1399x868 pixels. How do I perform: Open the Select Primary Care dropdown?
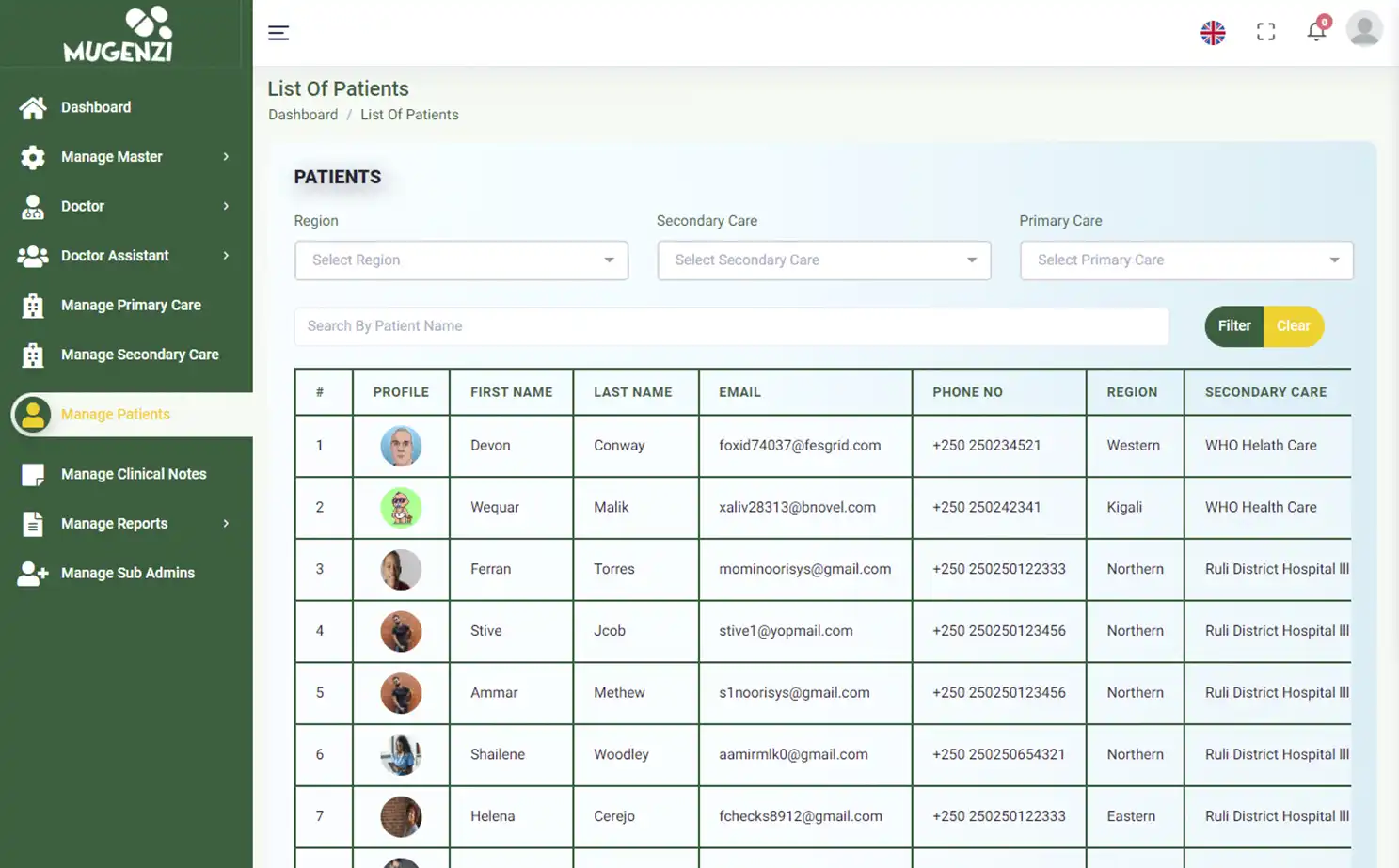[1185, 260]
